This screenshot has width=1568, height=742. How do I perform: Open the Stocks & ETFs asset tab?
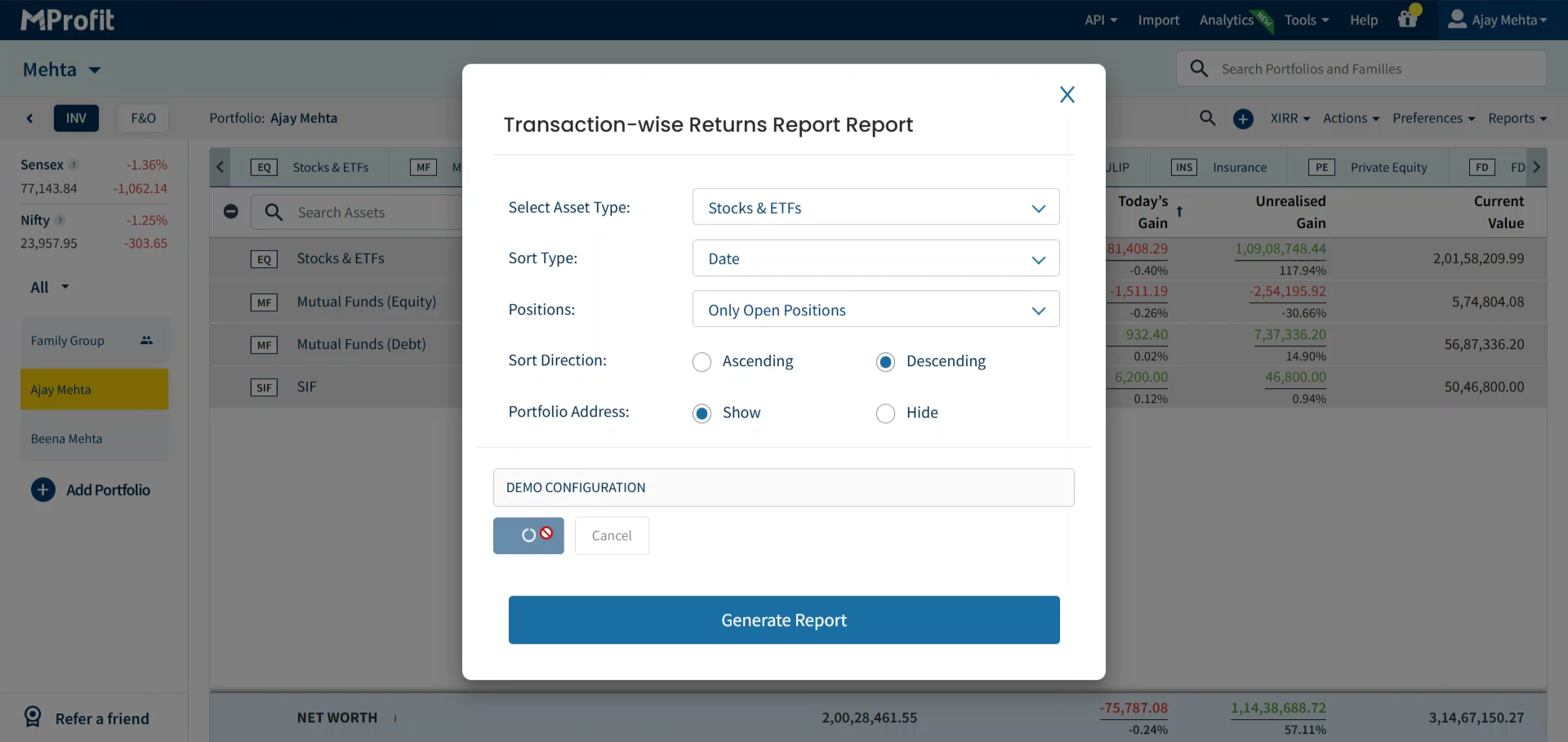pos(310,168)
